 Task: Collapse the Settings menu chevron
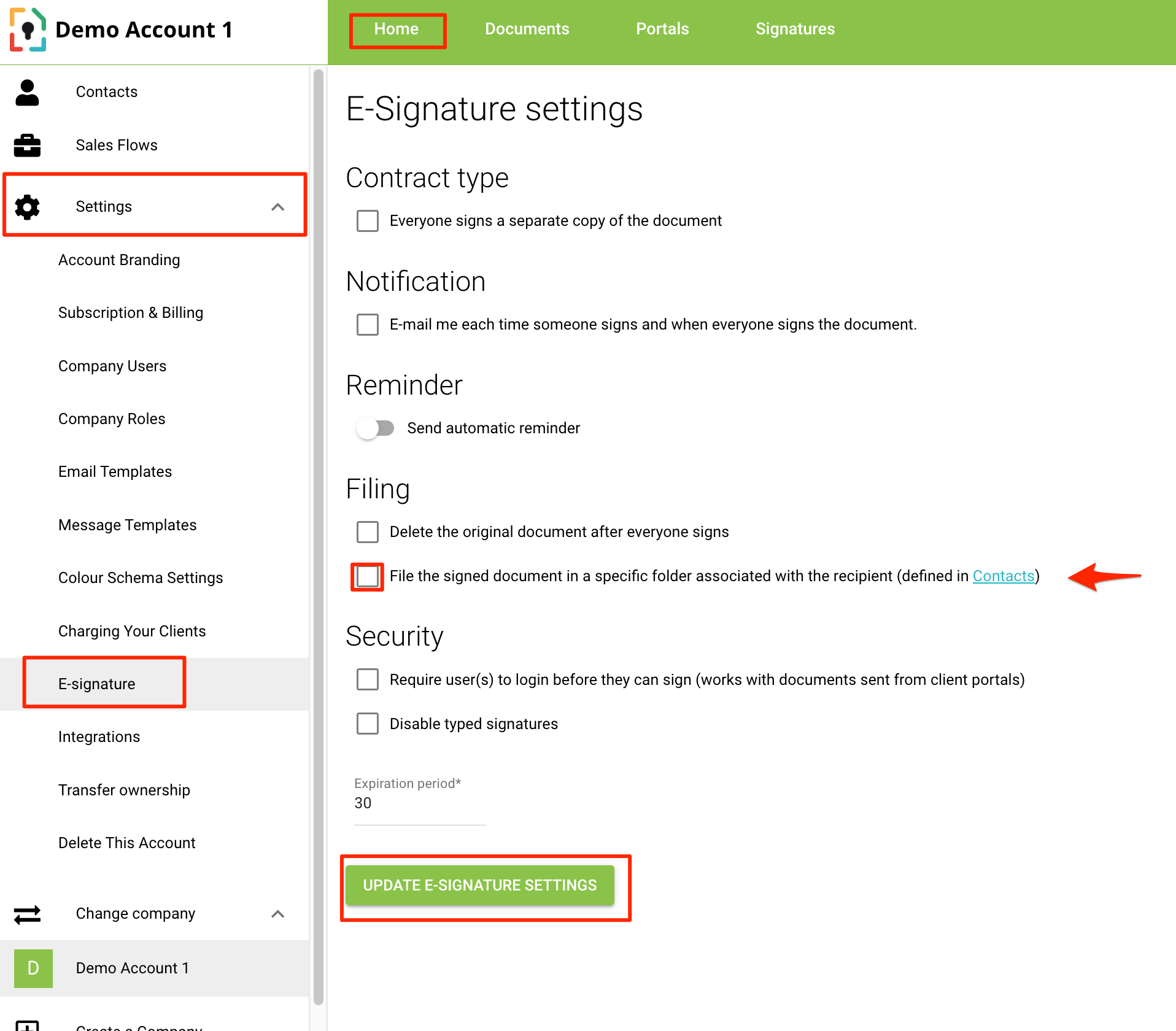[278, 207]
